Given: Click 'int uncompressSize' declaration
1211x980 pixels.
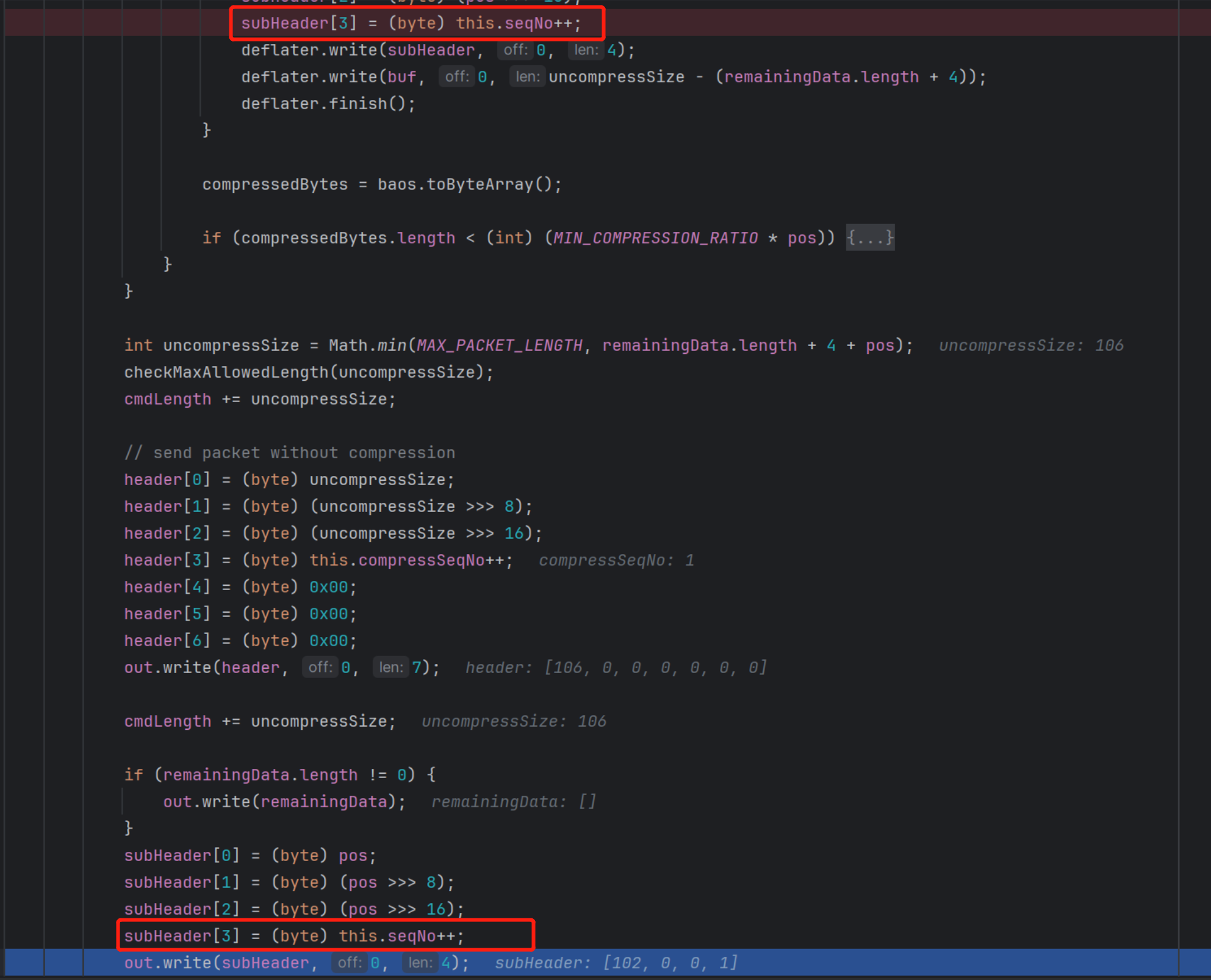Looking at the screenshot, I should pyautogui.click(x=211, y=345).
